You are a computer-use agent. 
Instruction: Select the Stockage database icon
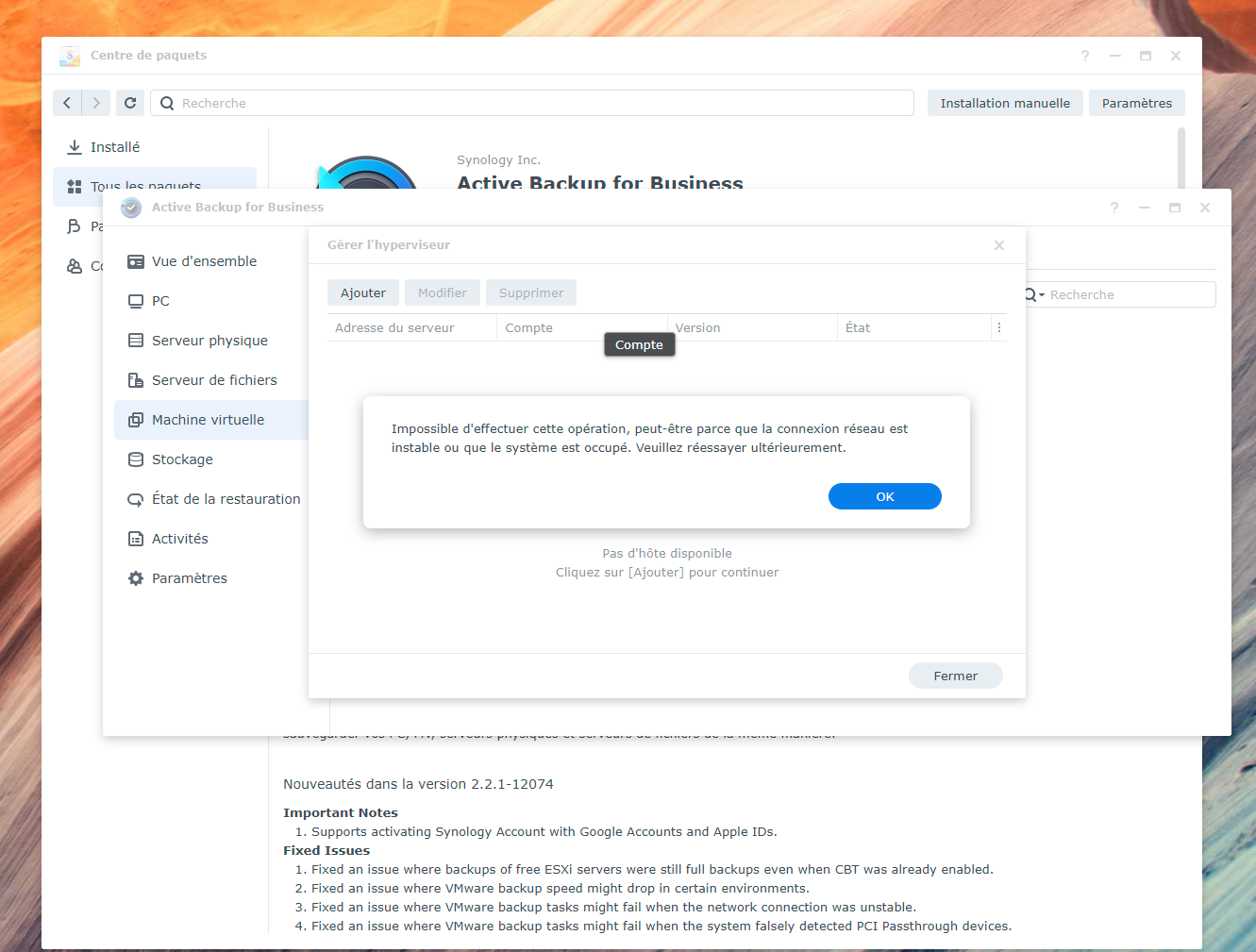click(x=136, y=459)
